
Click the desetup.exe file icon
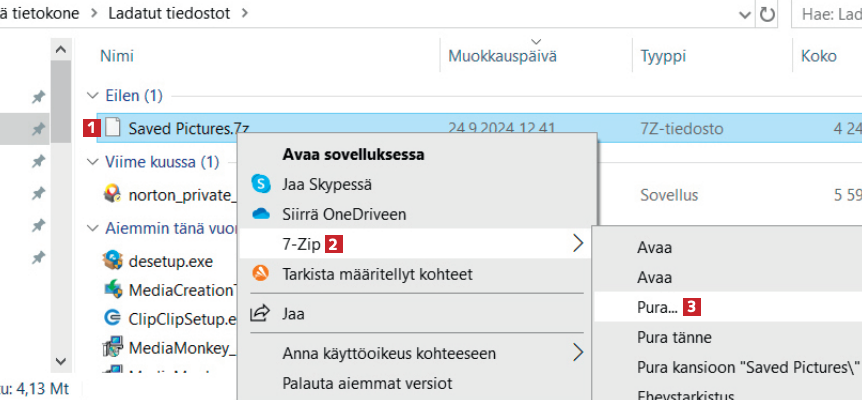click(112, 261)
